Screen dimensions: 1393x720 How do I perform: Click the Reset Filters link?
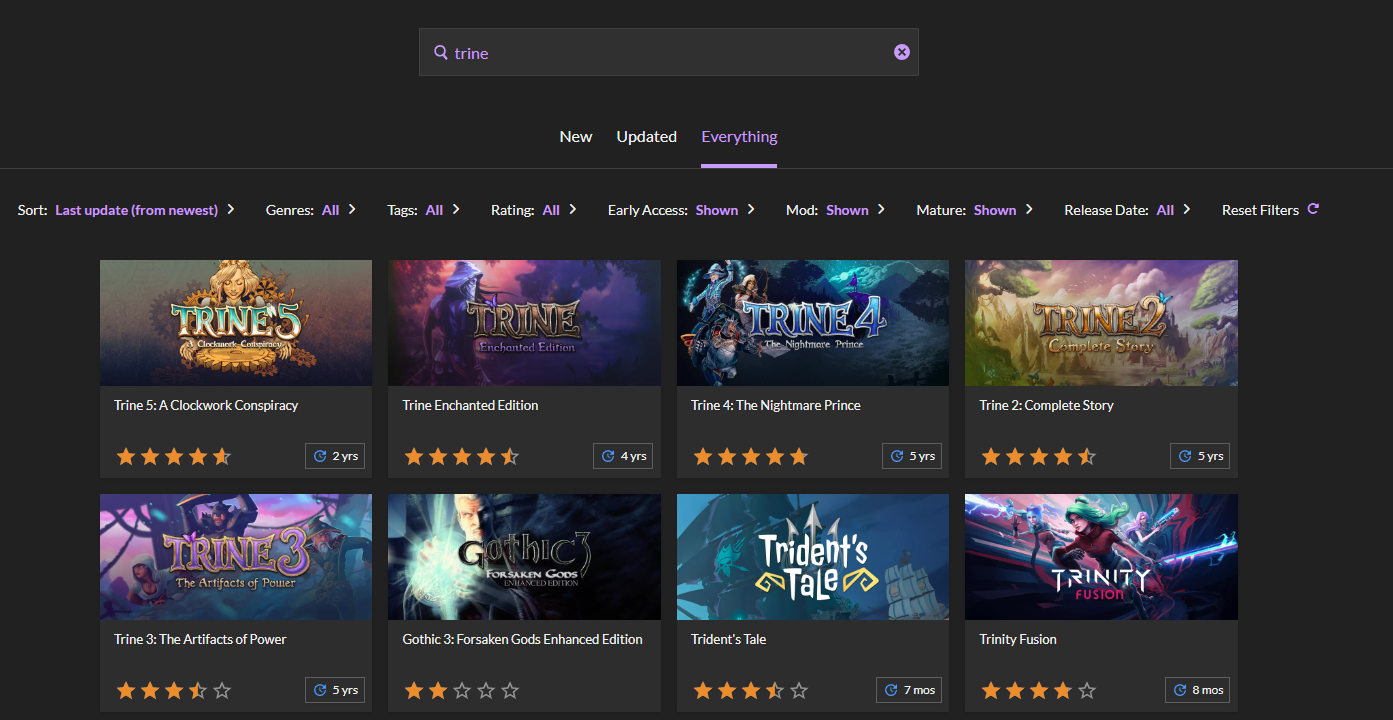[1261, 210]
